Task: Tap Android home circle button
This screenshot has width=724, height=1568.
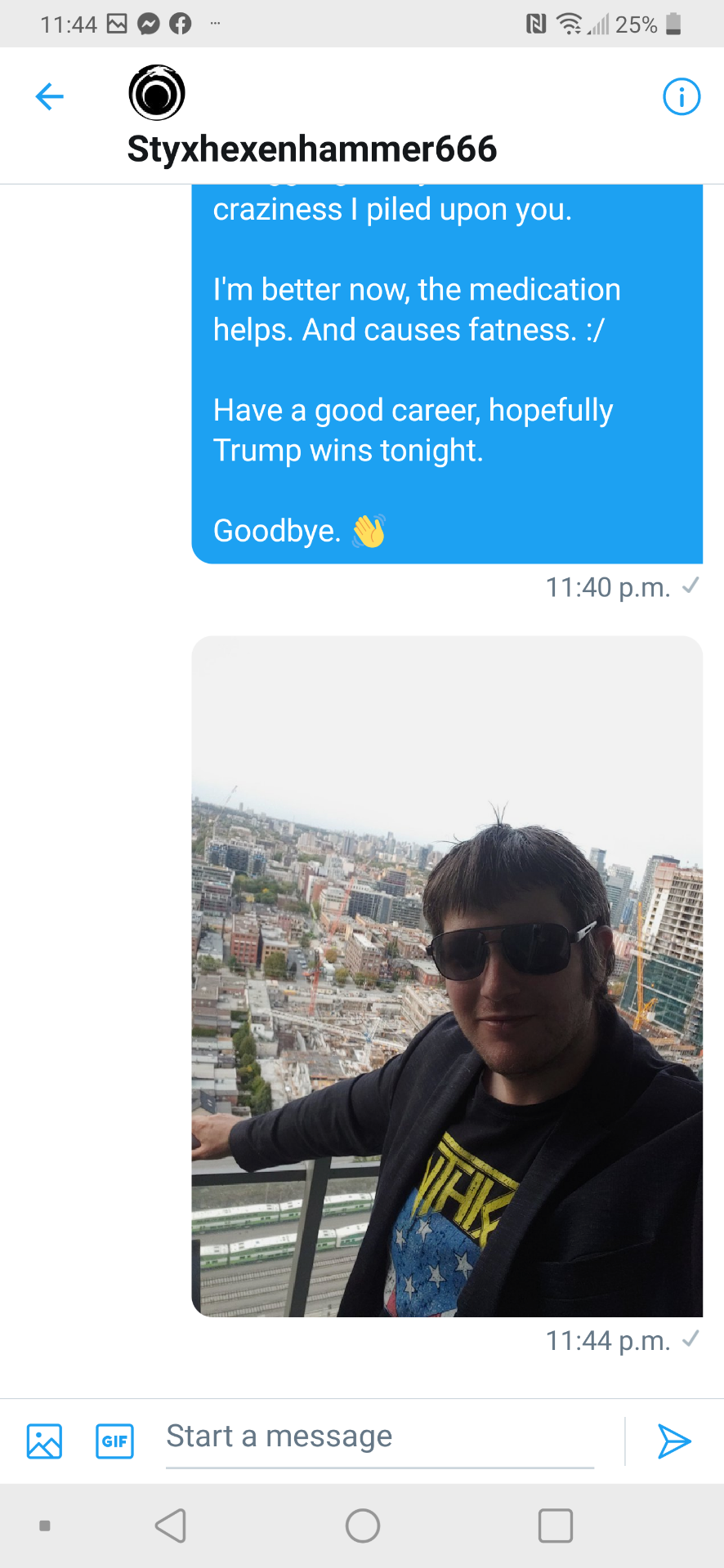Action: [363, 1526]
